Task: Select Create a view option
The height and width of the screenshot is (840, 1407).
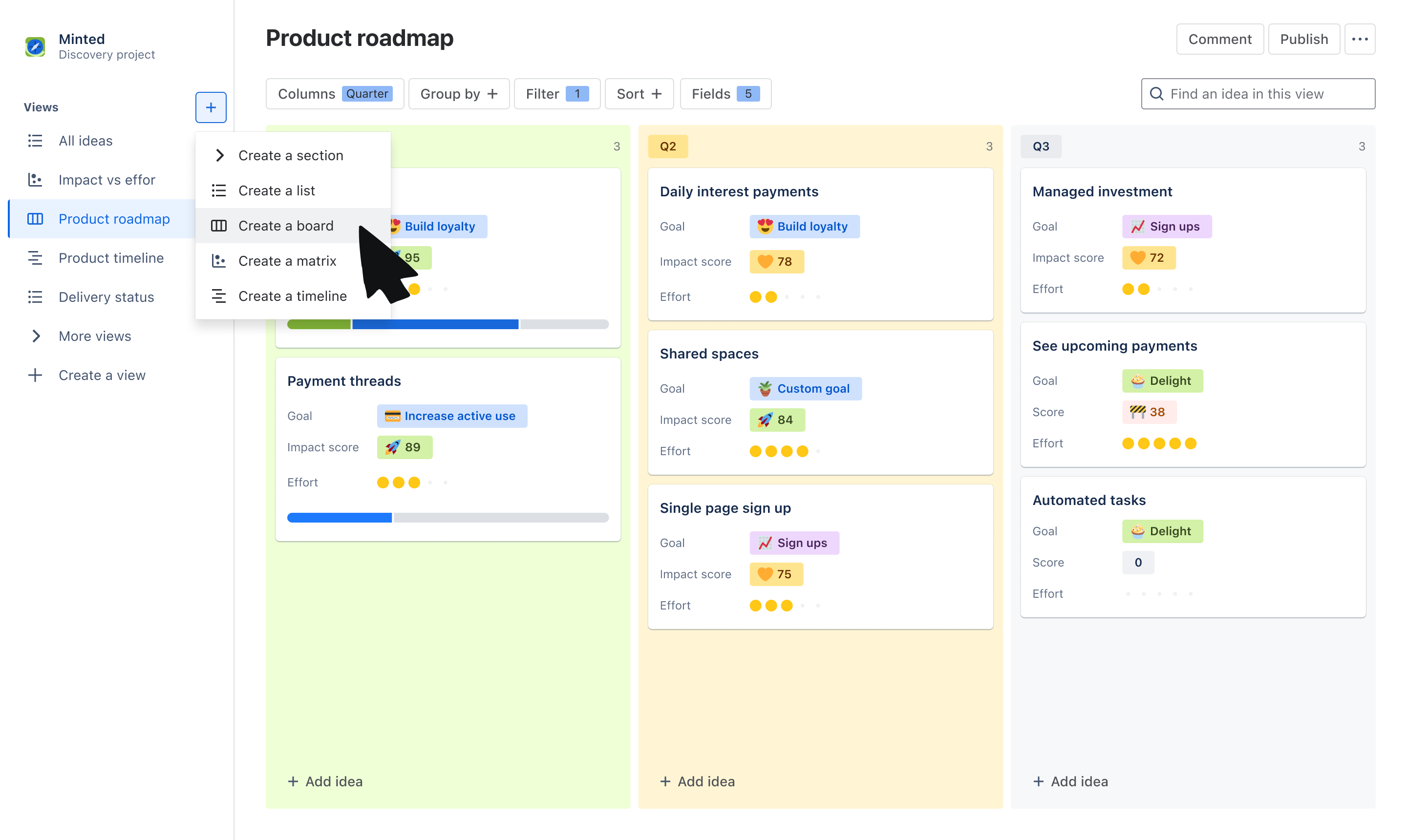Action: (101, 375)
